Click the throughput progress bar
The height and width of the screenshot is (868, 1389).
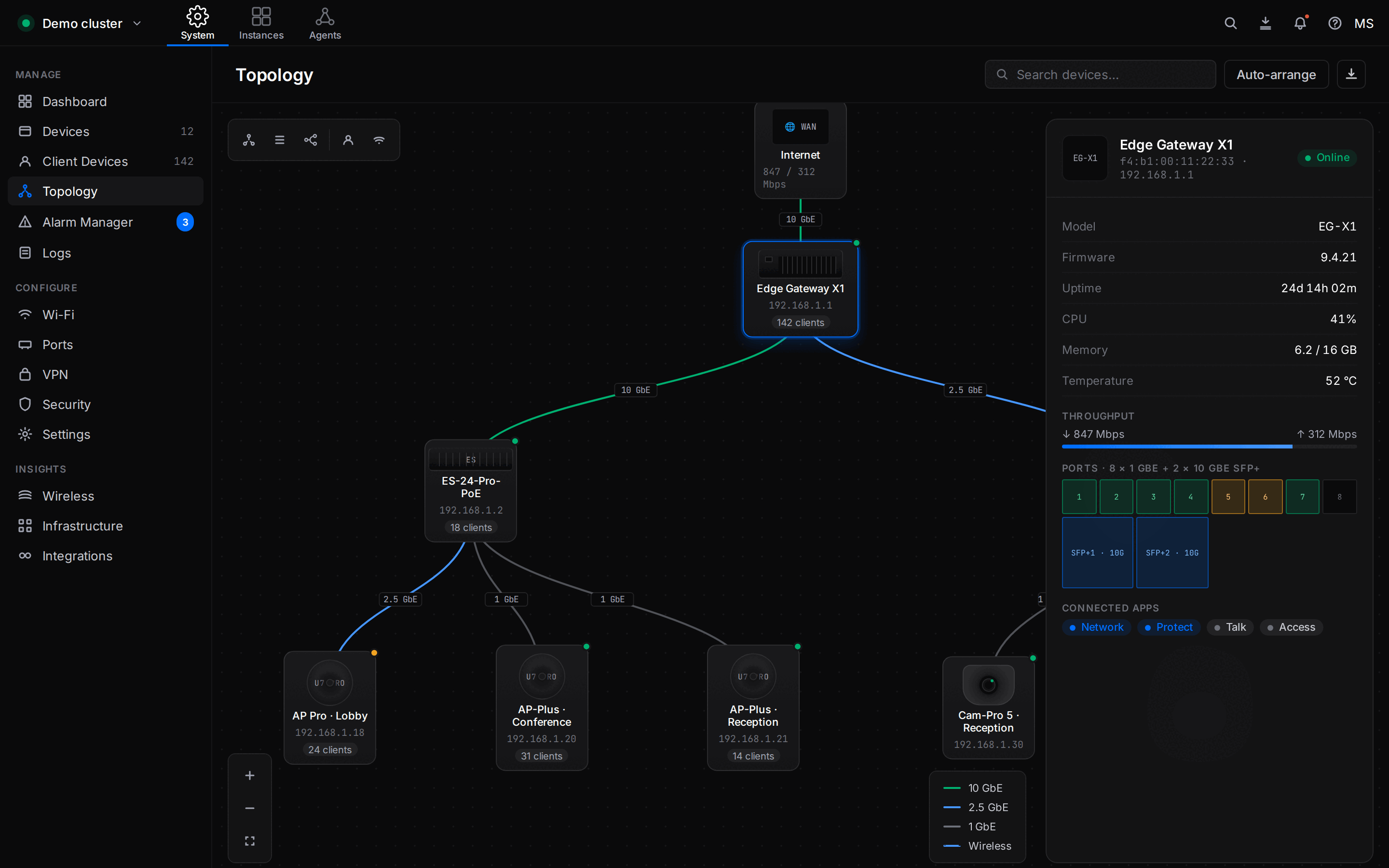(1210, 447)
